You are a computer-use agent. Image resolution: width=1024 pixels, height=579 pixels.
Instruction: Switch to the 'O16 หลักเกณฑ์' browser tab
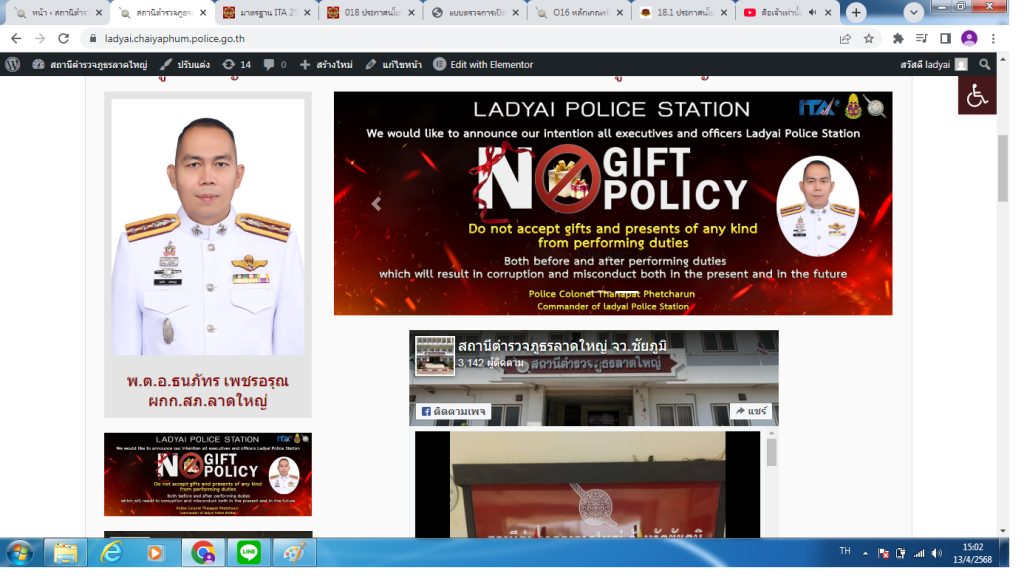click(582, 13)
